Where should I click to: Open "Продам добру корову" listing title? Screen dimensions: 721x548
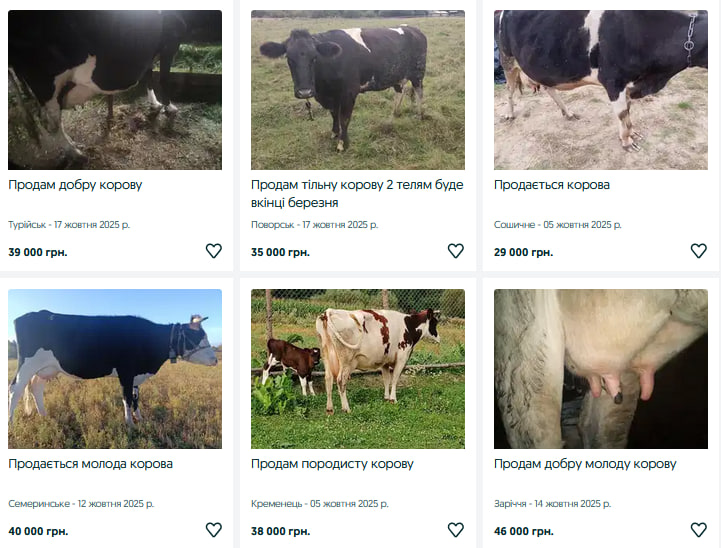point(75,185)
